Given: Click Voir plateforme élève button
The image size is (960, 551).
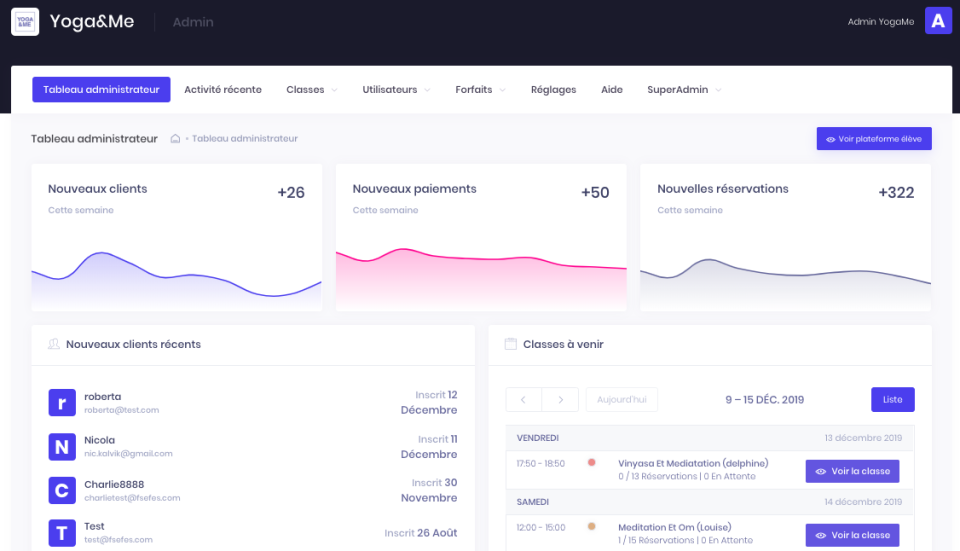Looking at the screenshot, I should pyautogui.click(x=874, y=139).
